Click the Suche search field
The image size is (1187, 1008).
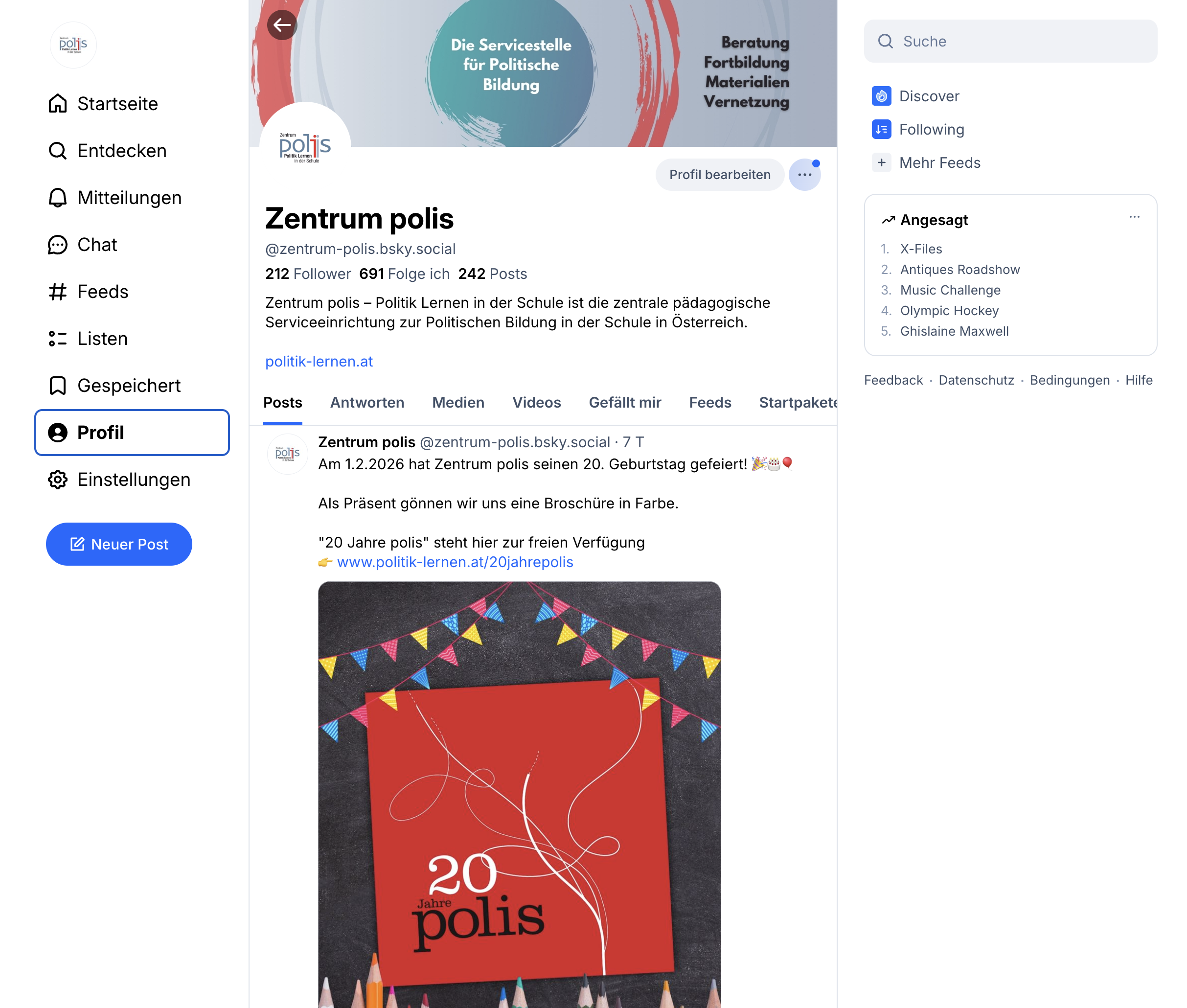1010,41
